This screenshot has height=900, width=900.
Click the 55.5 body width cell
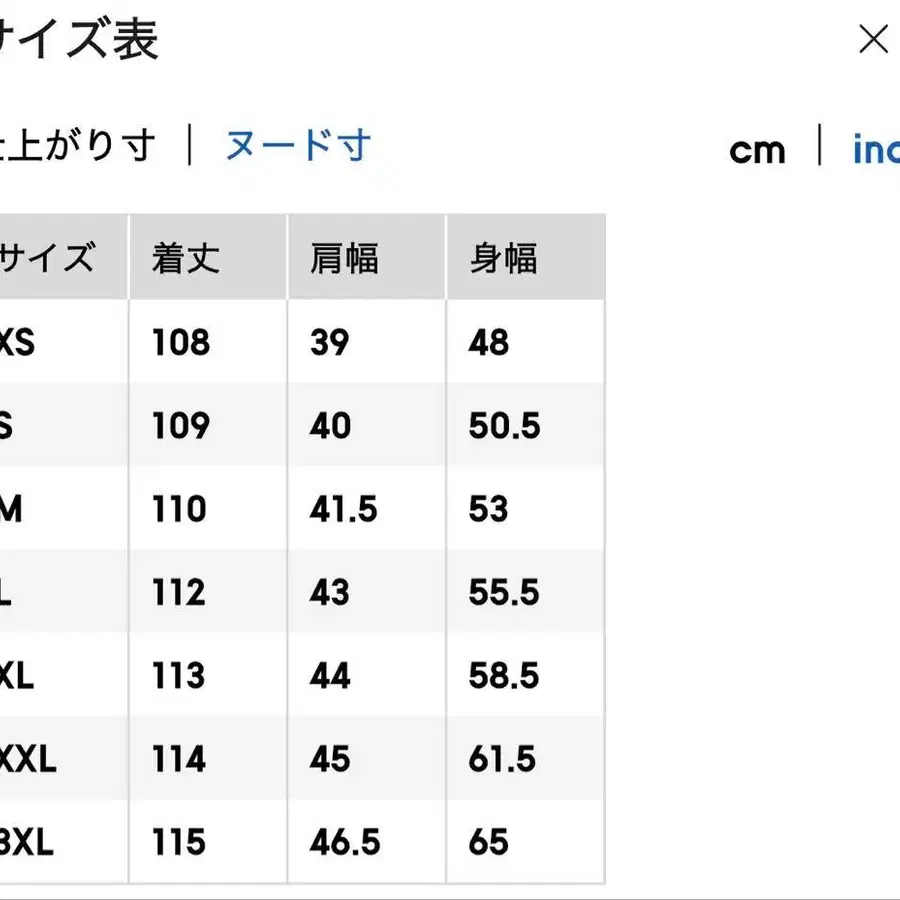point(504,593)
